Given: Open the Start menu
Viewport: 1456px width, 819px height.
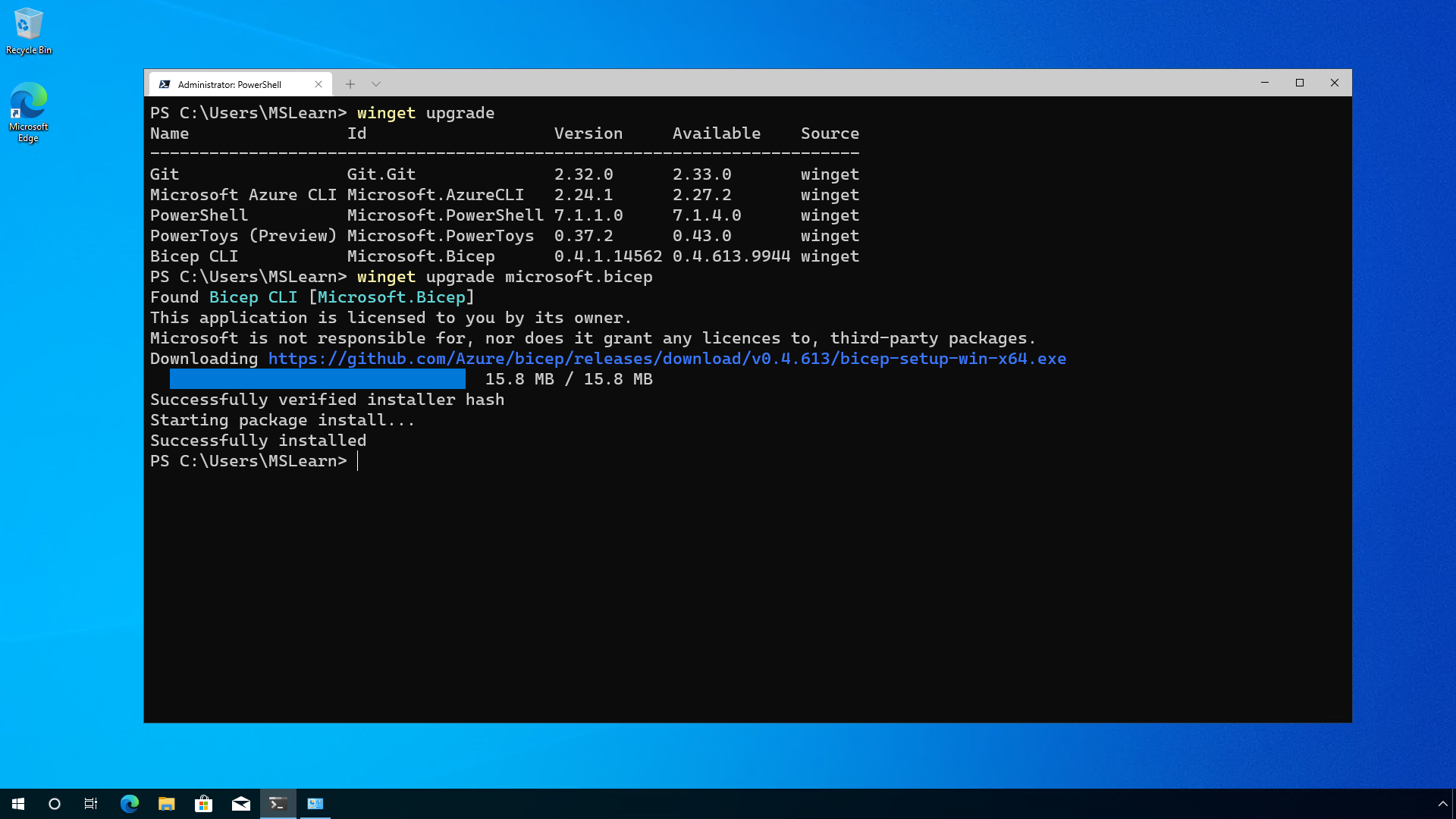Looking at the screenshot, I should point(17,803).
